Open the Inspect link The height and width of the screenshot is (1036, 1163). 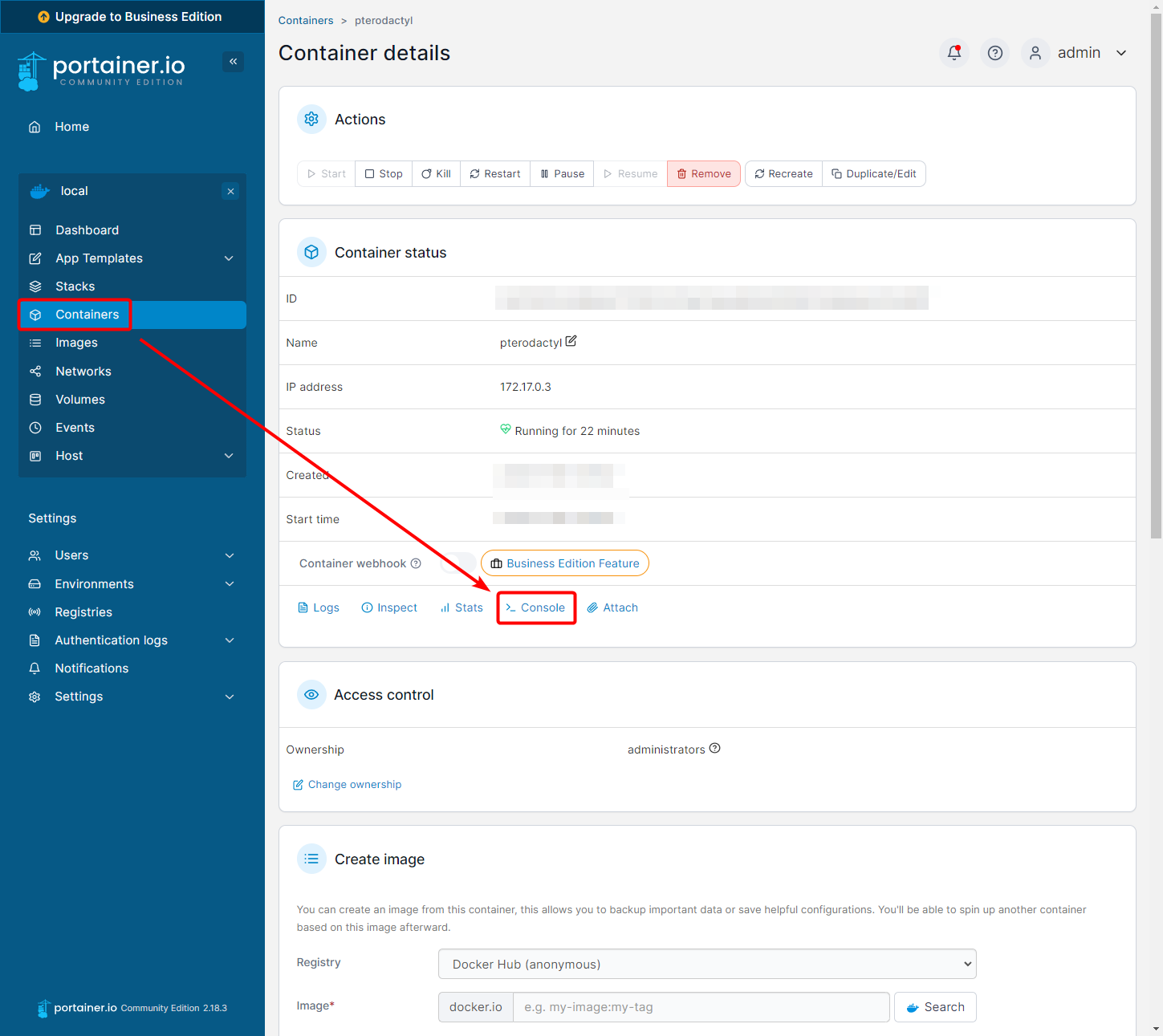[389, 607]
